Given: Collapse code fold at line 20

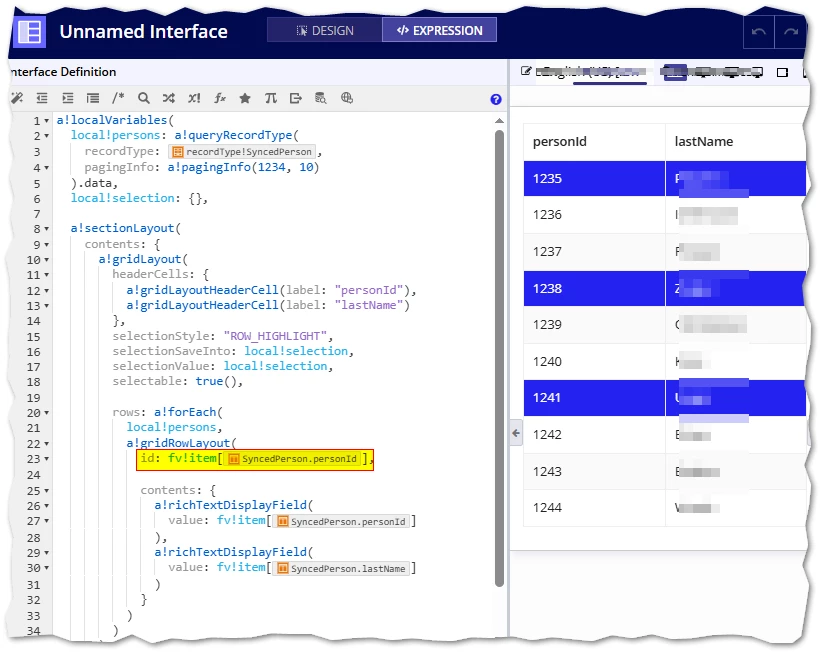Looking at the screenshot, I should (x=47, y=413).
